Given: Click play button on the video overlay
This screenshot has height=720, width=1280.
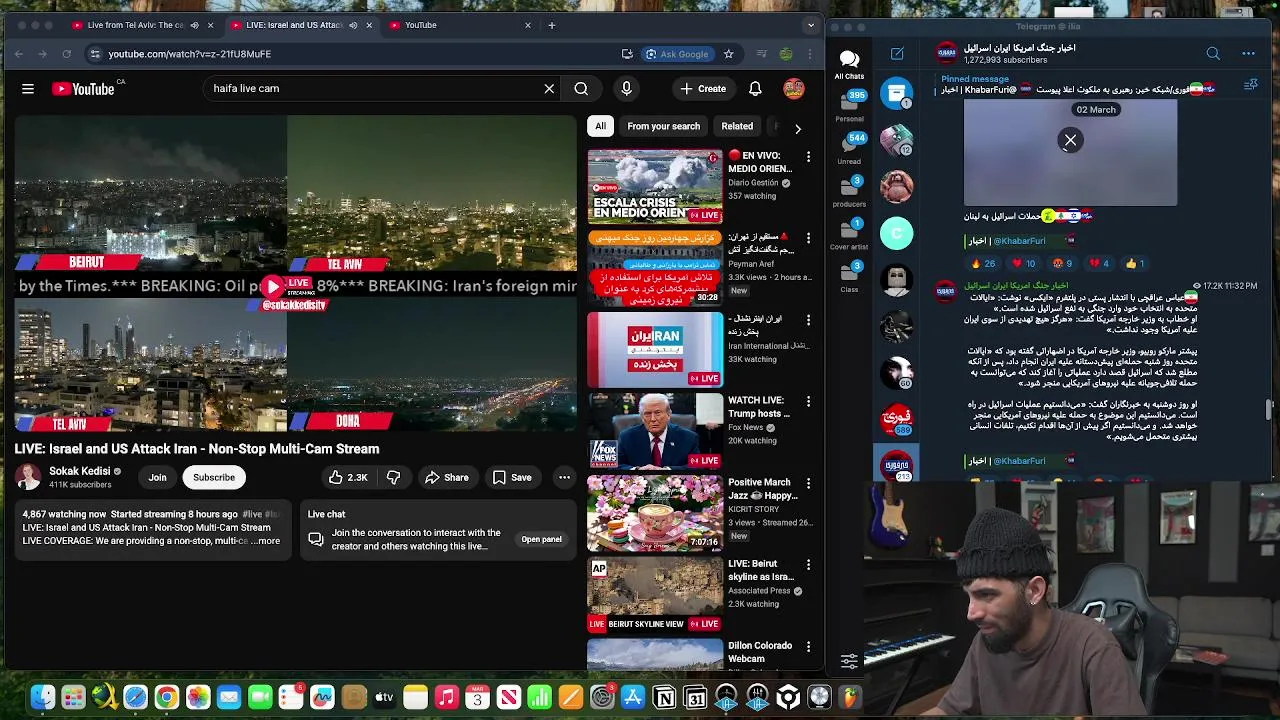Looking at the screenshot, I should (x=273, y=287).
